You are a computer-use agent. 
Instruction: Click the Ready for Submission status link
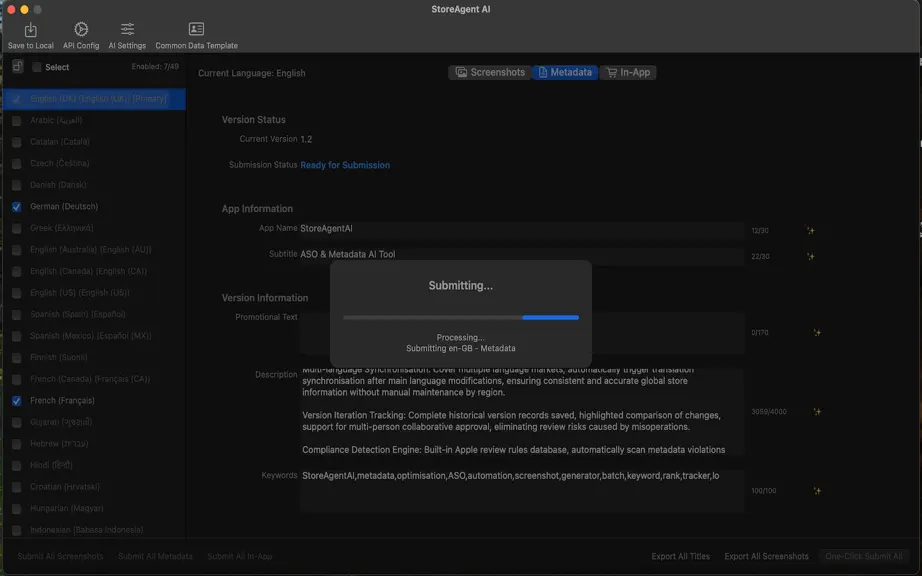click(x=345, y=165)
